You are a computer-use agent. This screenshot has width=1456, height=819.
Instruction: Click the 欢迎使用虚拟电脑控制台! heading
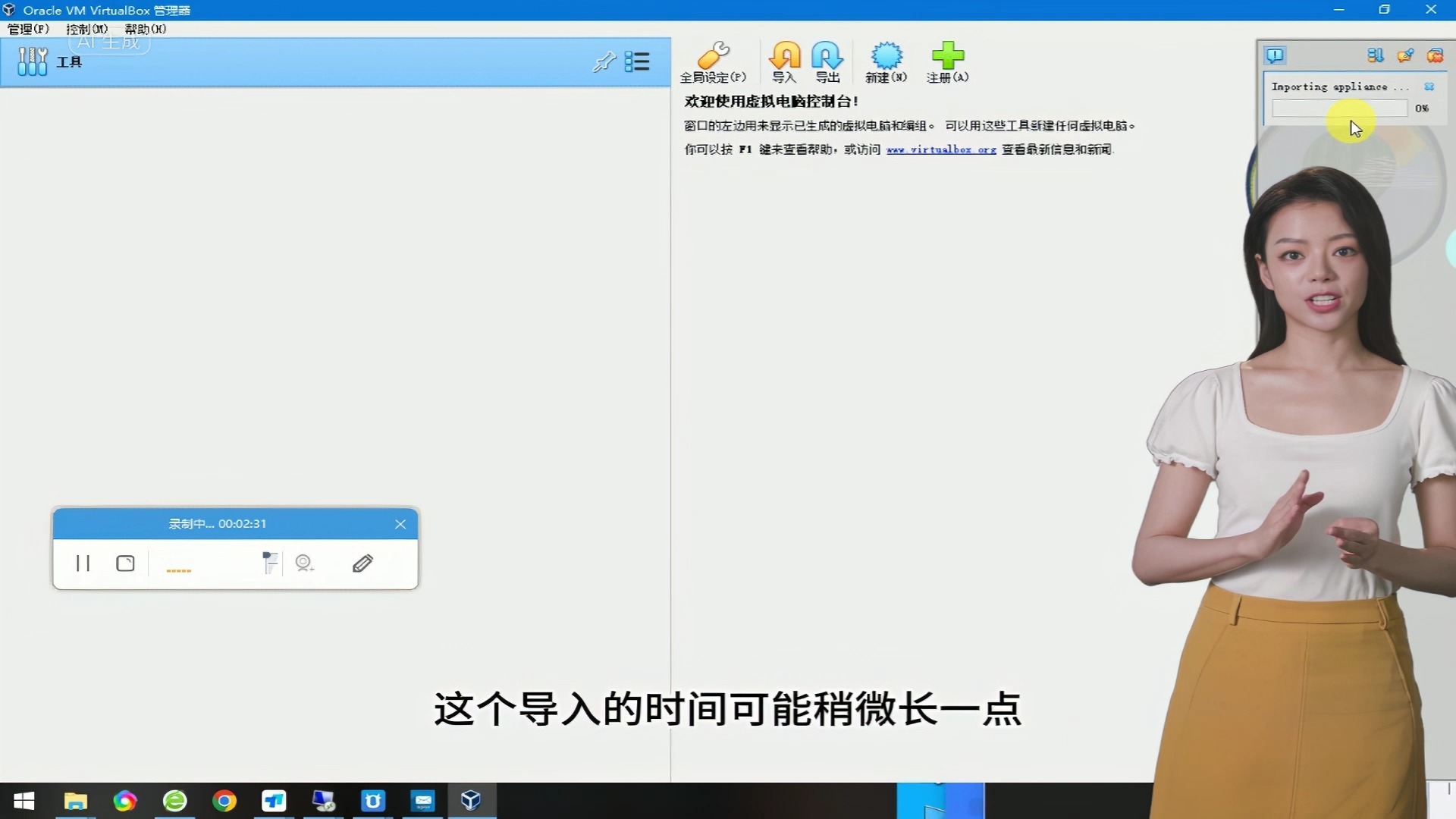click(x=771, y=101)
